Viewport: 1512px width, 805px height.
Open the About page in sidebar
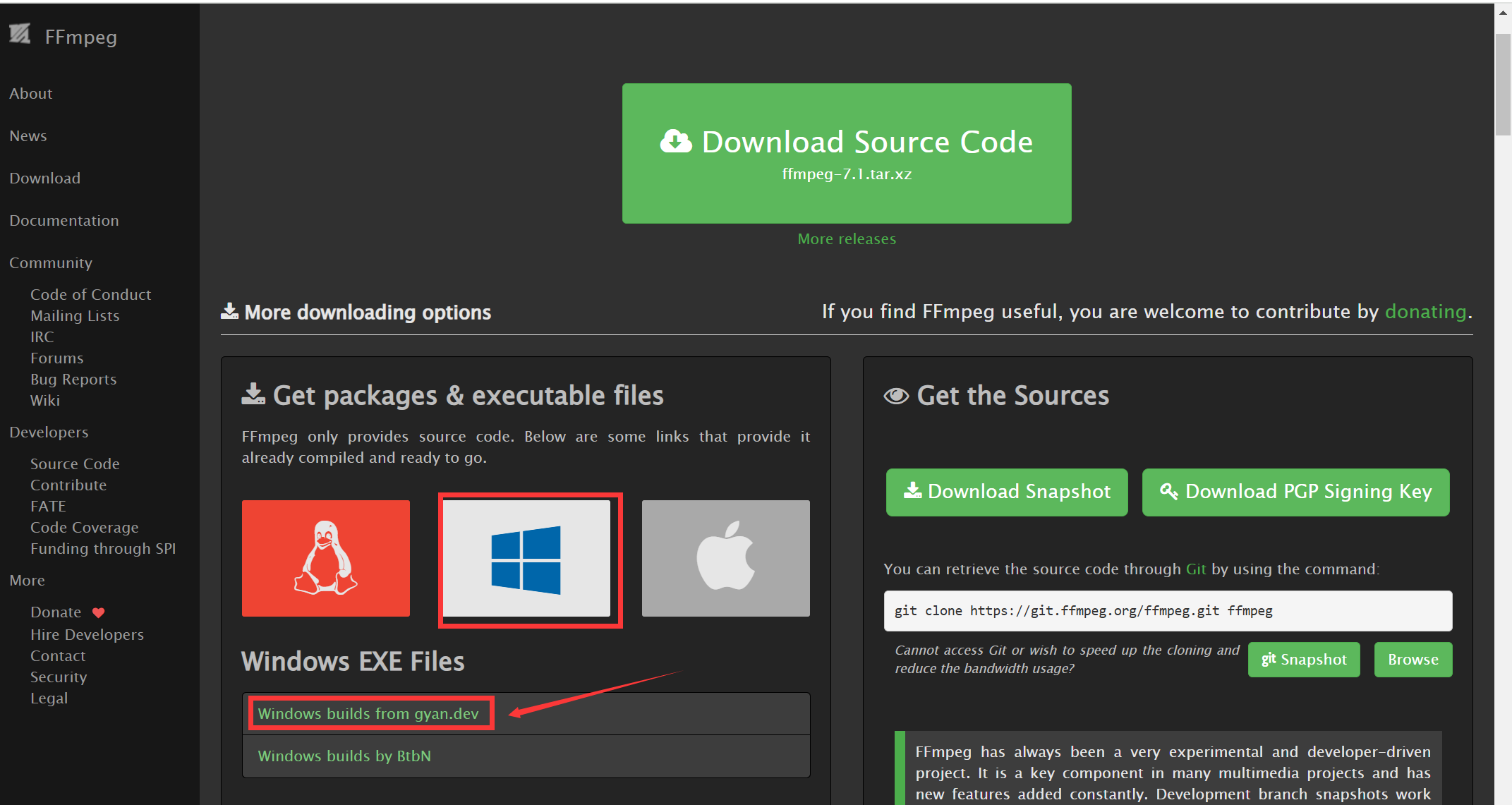pyautogui.click(x=31, y=94)
